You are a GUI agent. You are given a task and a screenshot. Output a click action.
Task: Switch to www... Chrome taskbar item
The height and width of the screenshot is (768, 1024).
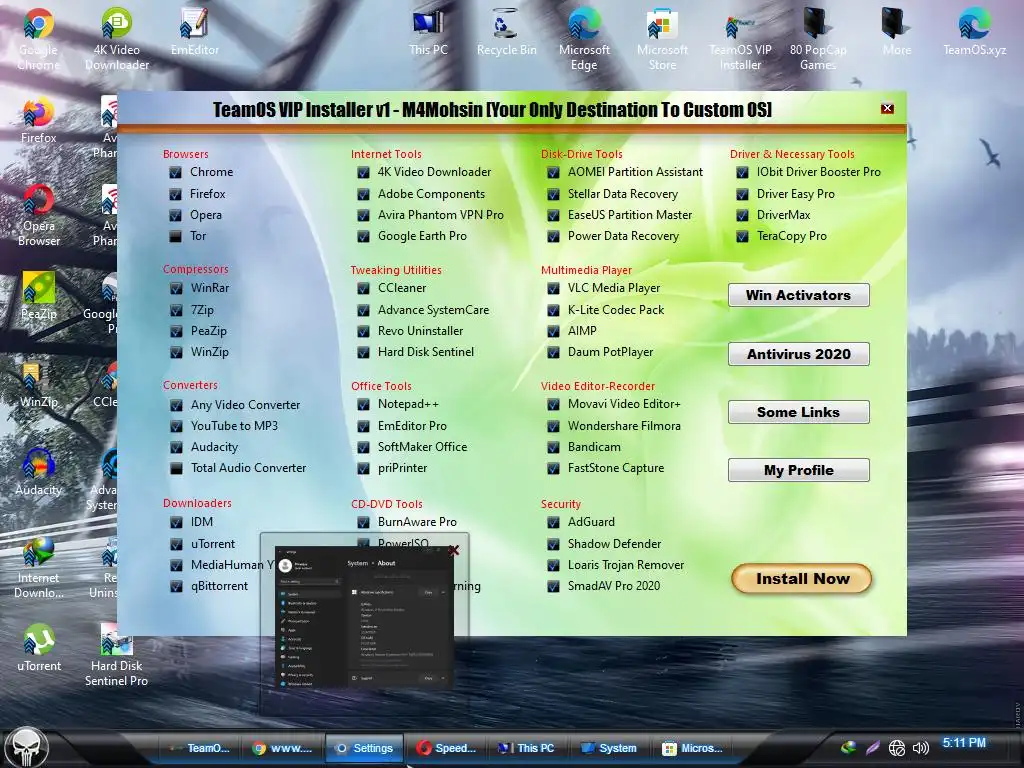(283, 748)
